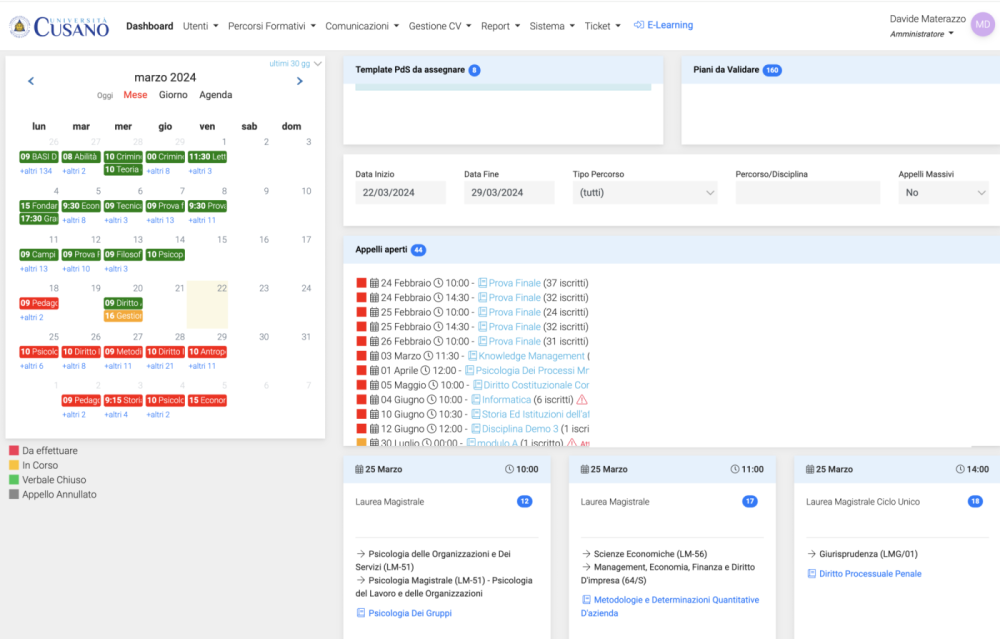The height and width of the screenshot is (639, 1000).
Task: Switch the calendar to Agenda view
Action: tap(216, 95)
